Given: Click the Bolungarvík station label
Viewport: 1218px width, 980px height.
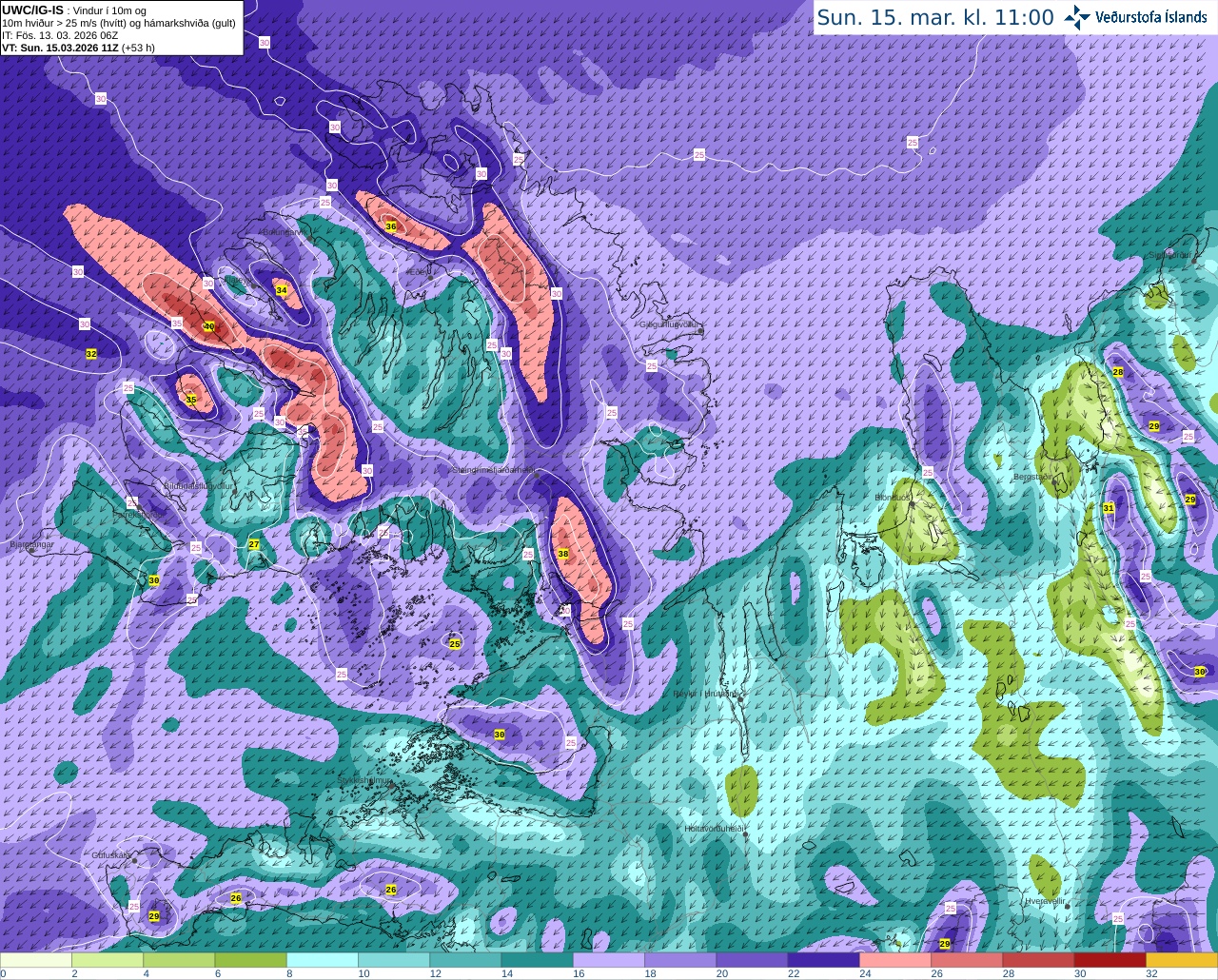Looking at the screenshot, I should [x=285, y=231].
